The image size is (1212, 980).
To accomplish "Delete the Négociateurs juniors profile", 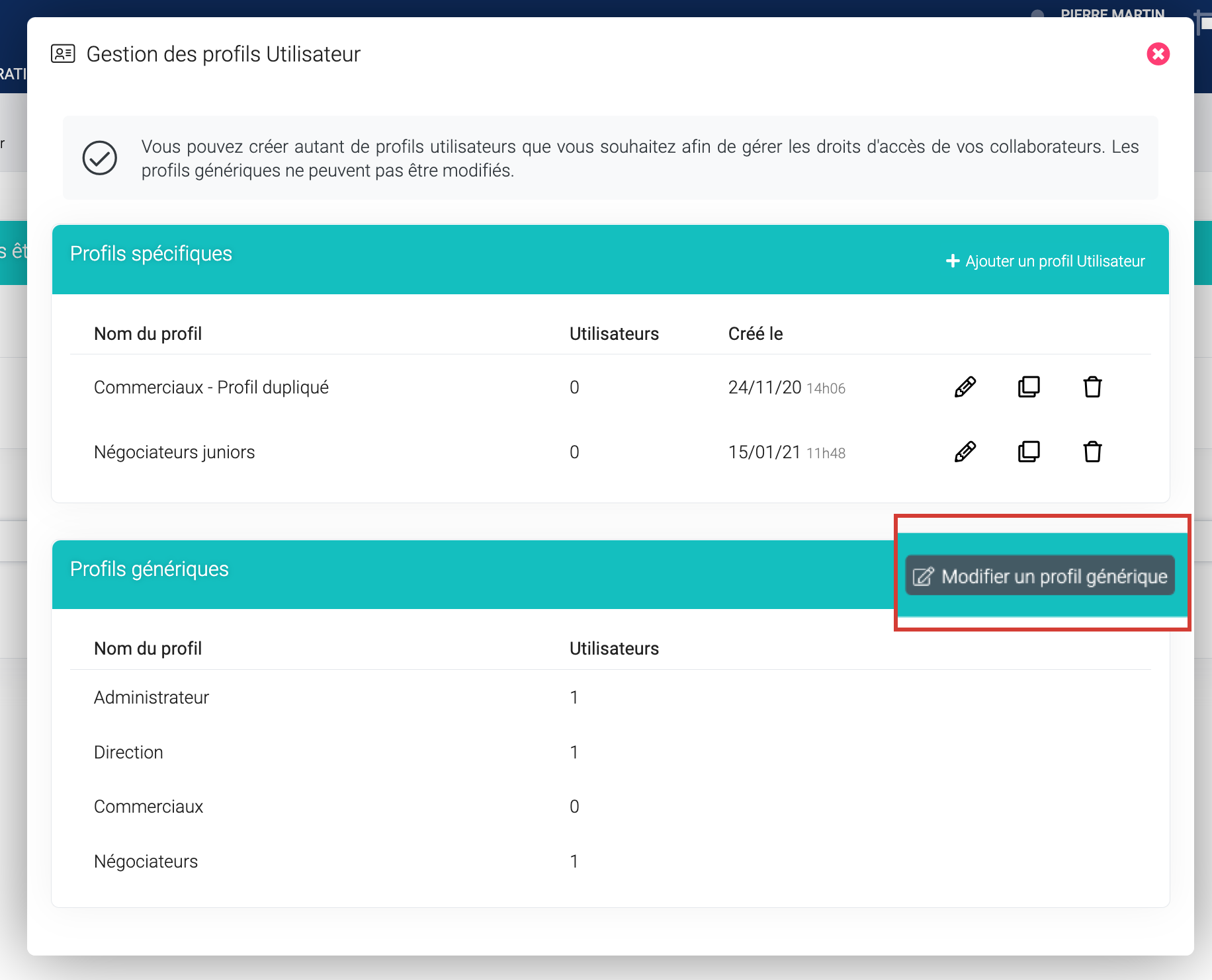I will point(1092,452).
